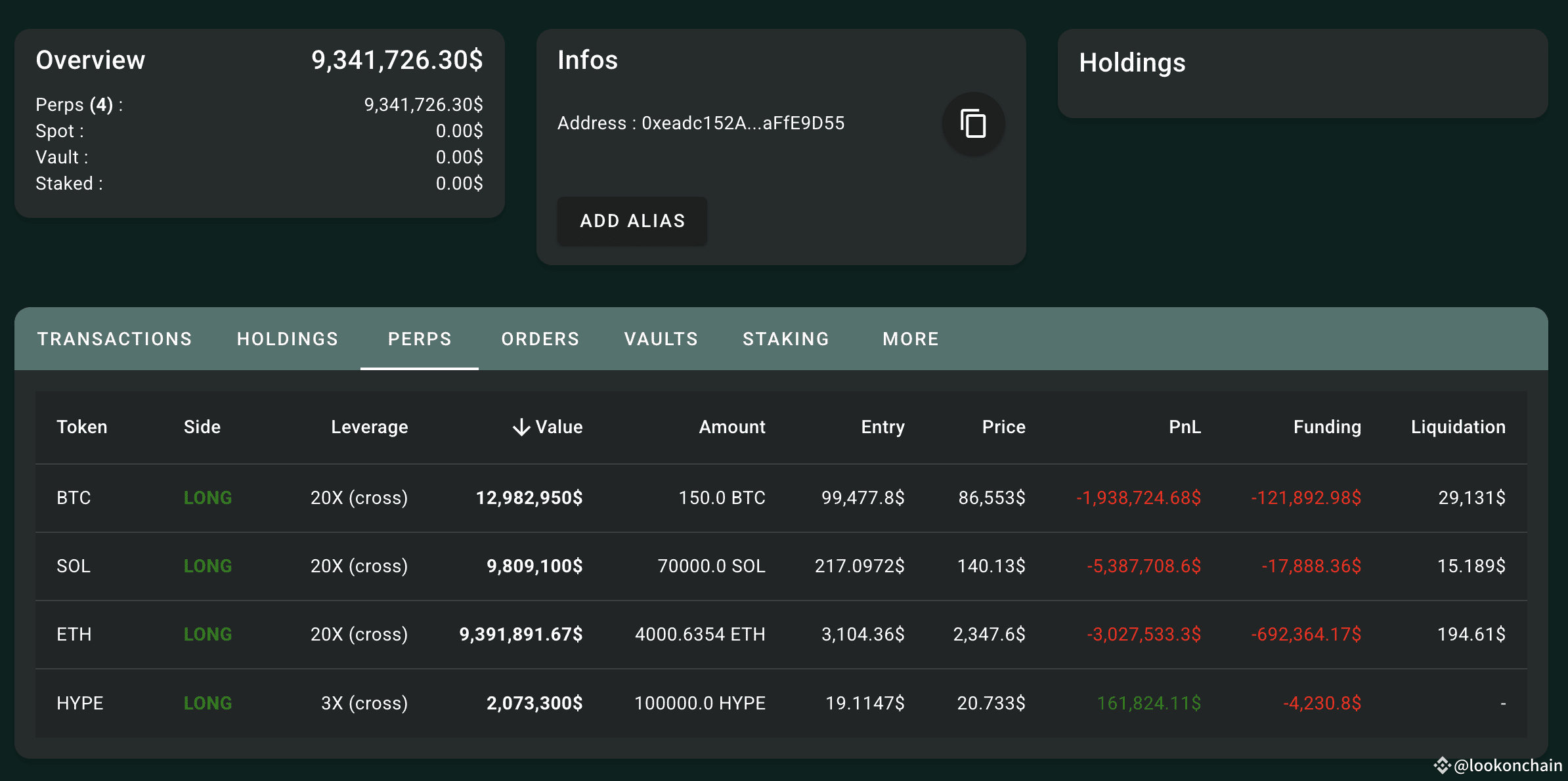Sort positions by Leverage header

369,427
